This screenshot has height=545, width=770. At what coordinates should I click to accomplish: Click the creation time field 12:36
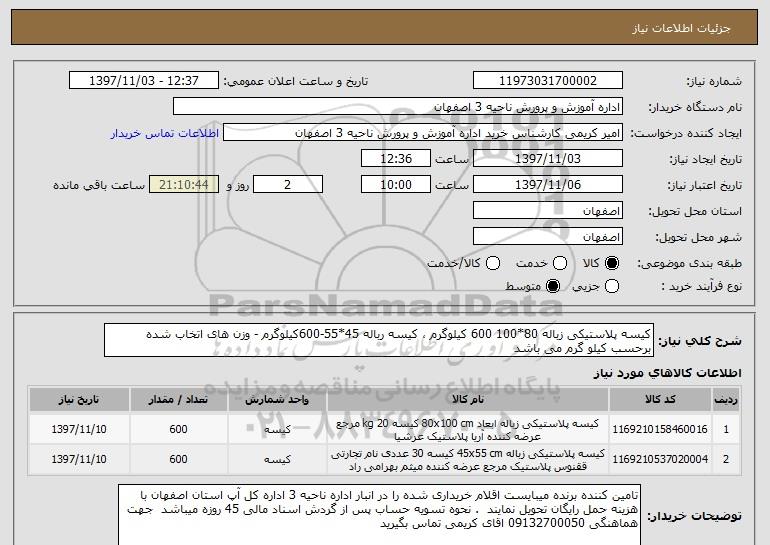pyautogui.click(x=396, y=159)
